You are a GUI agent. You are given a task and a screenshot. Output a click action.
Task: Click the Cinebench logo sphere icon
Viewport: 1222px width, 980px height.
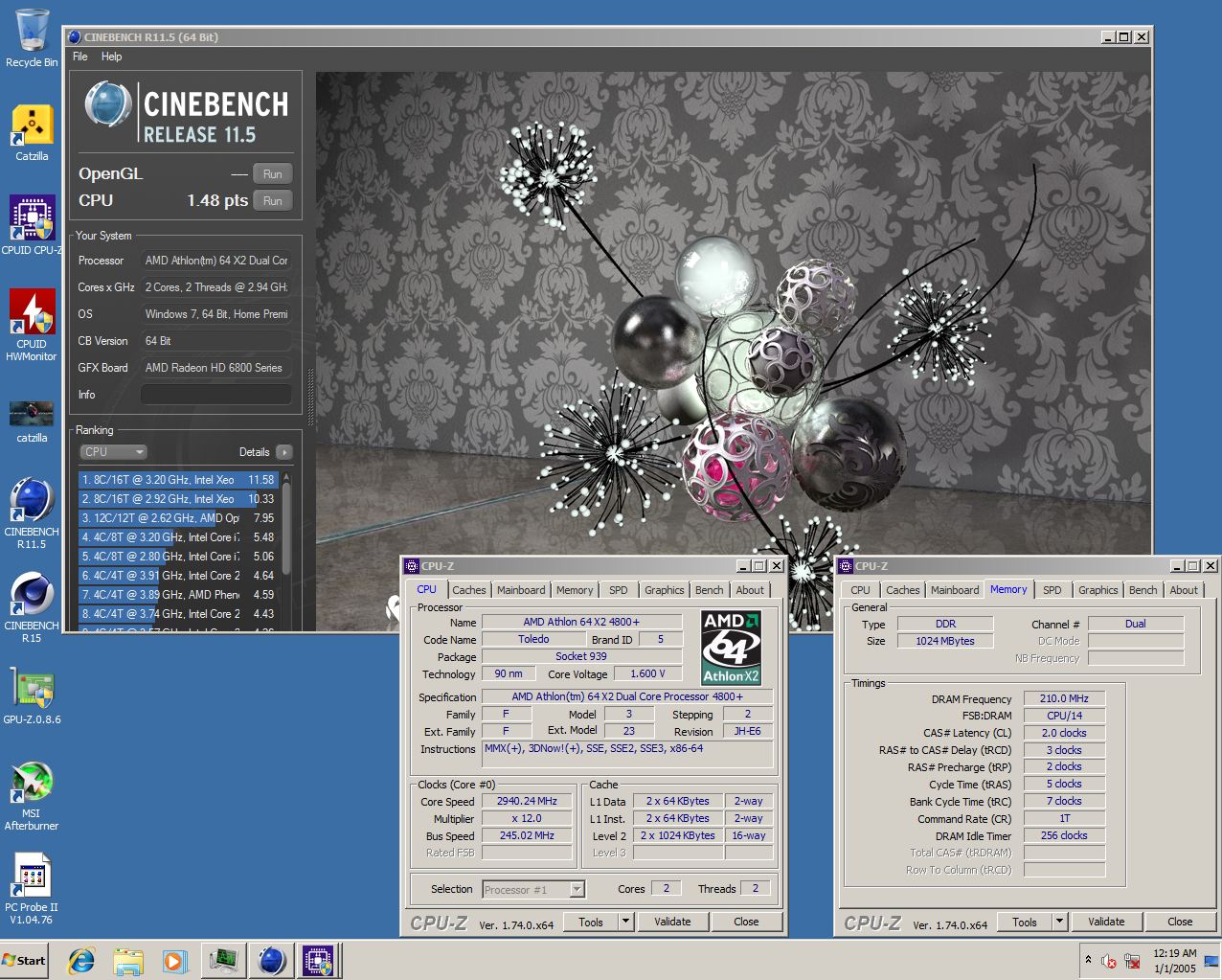(108, 104)
